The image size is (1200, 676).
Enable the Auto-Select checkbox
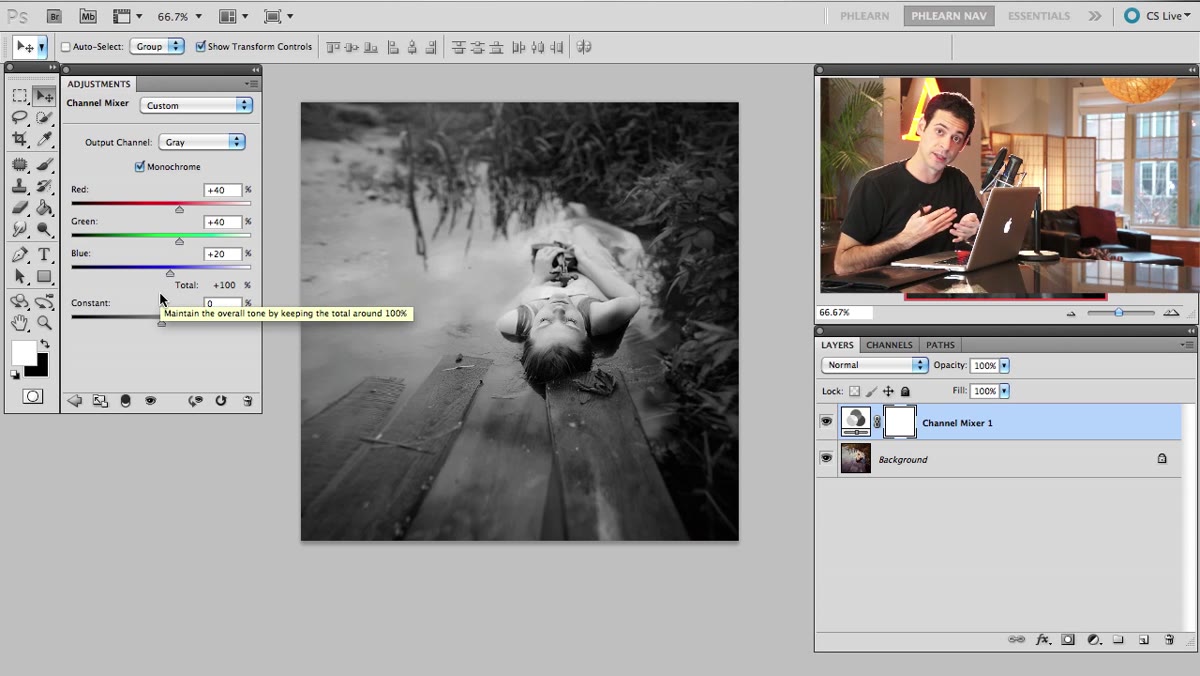point(66,47)
